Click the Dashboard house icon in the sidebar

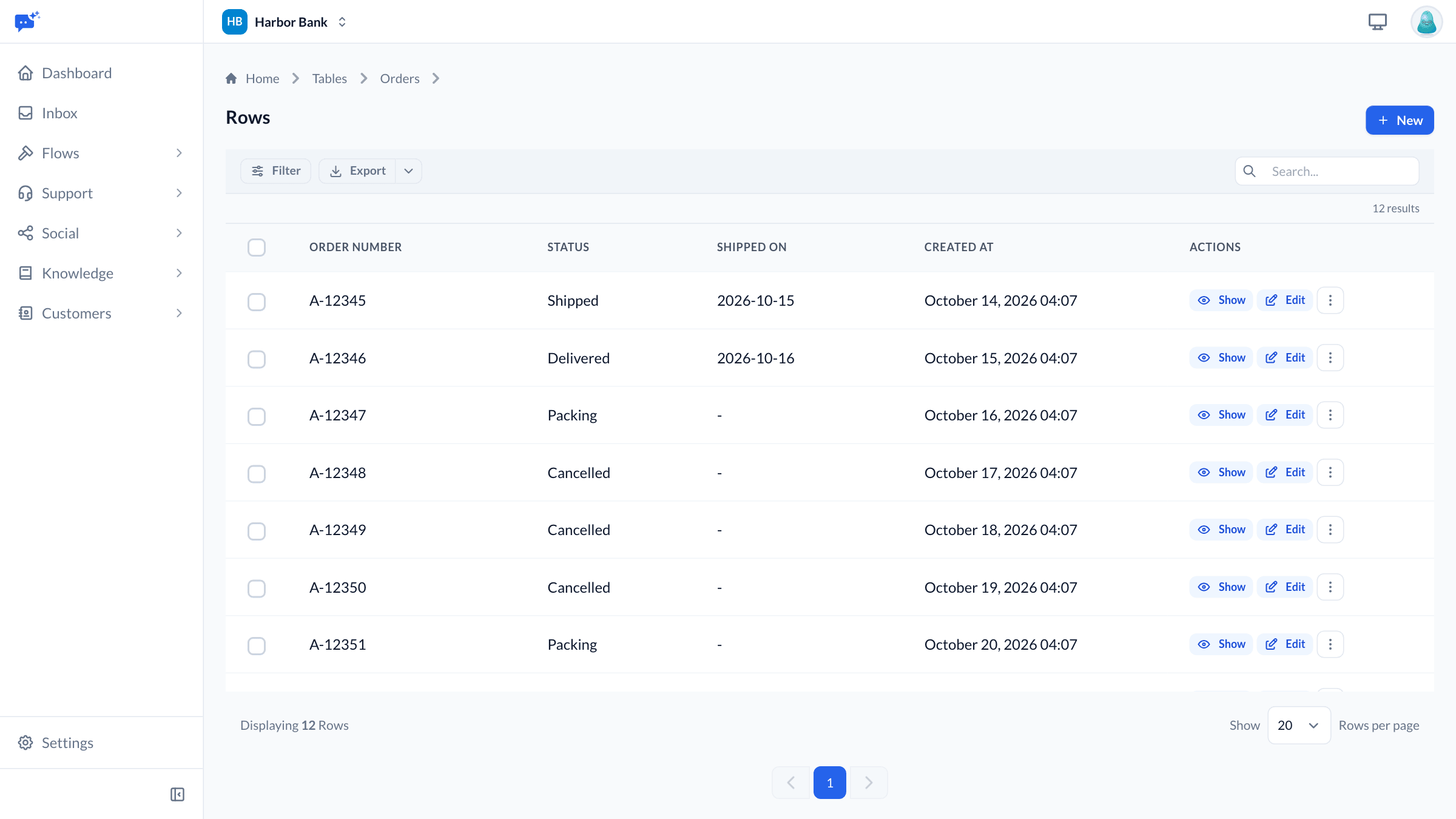pos(25,73)
